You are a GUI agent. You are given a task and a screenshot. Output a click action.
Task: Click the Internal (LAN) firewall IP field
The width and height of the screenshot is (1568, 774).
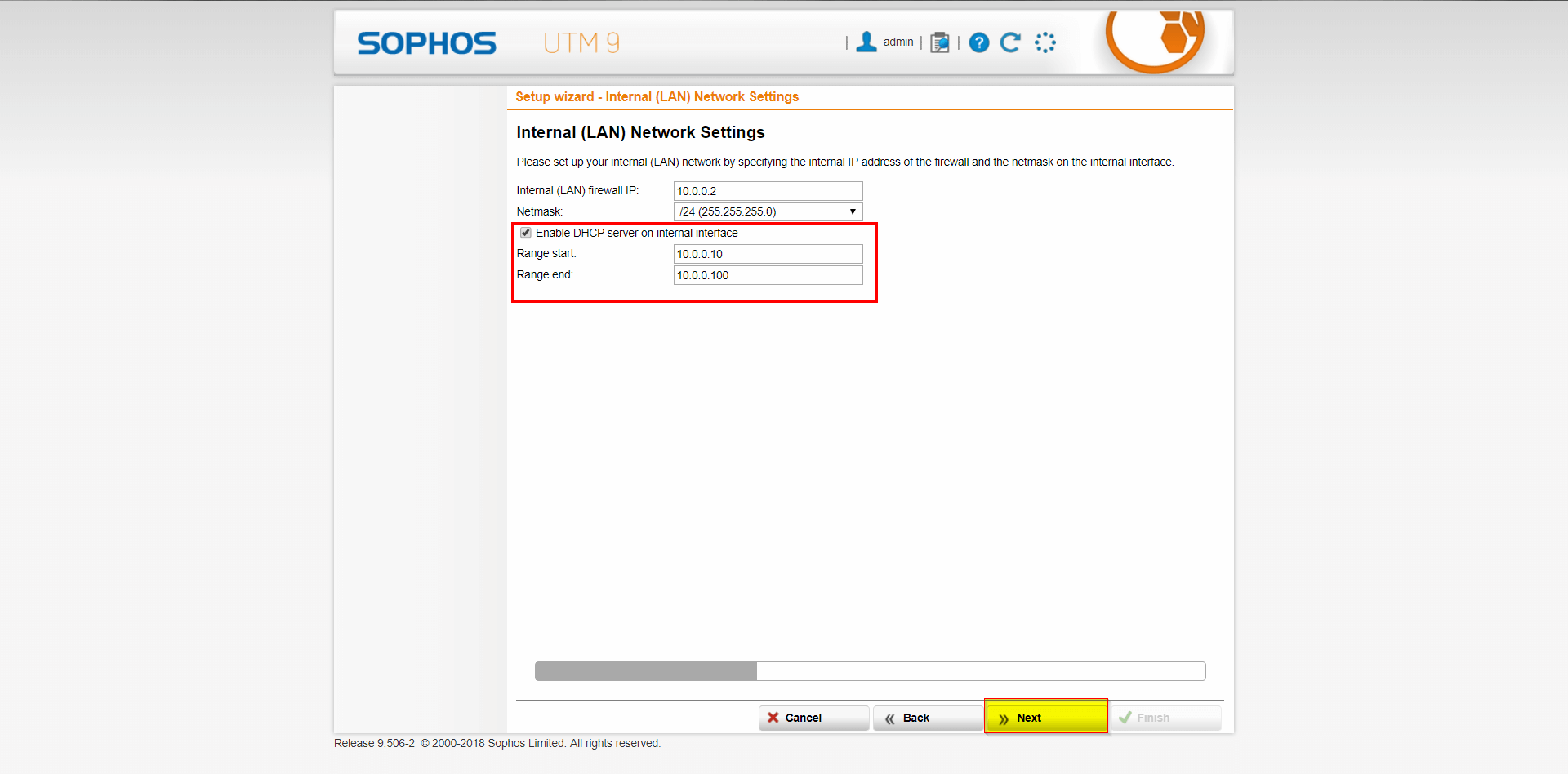coord(768,191)
